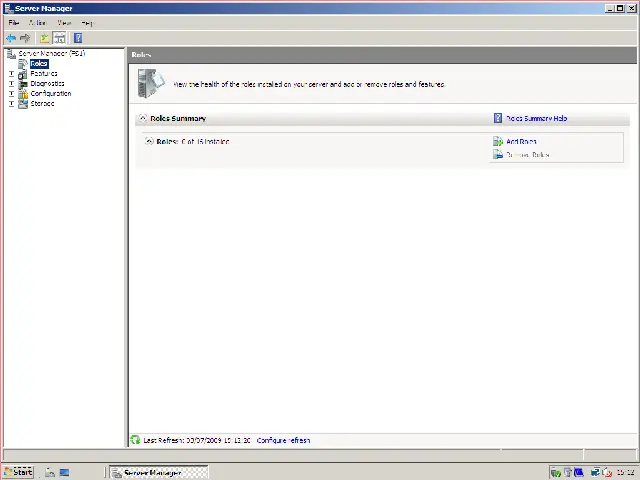Click the Diagnostics node icon in tree
640x480 pixels.
(23, 84)
